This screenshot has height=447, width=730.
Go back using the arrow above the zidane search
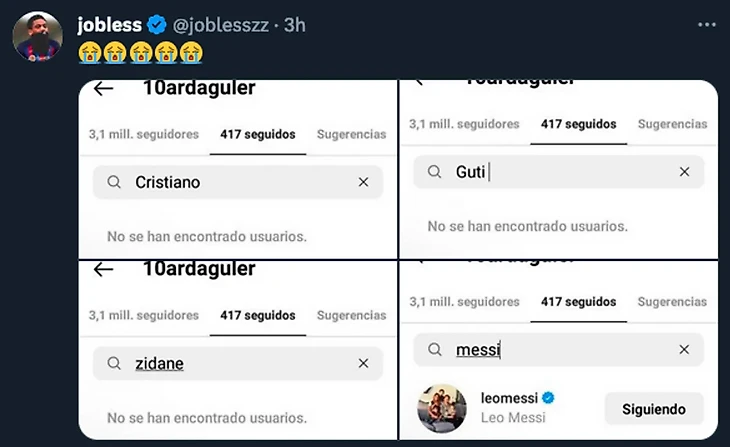click(x=103, y=270)
